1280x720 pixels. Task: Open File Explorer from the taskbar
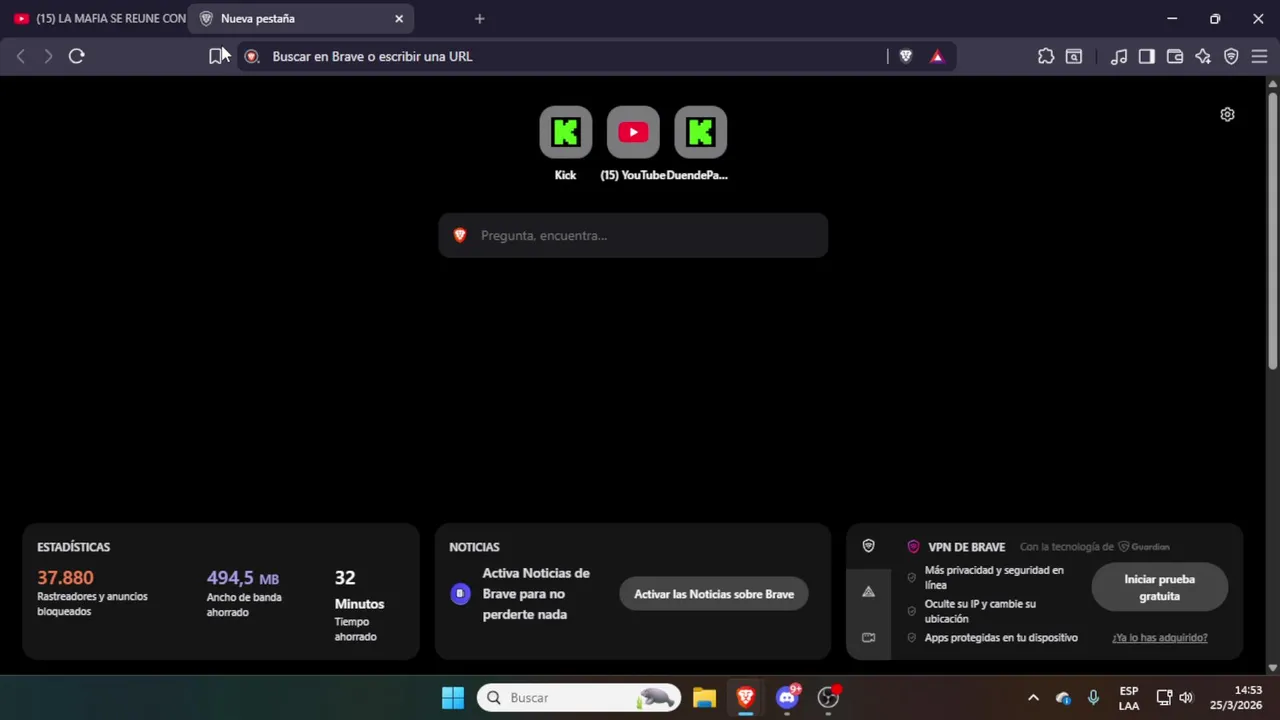(704, 697)
